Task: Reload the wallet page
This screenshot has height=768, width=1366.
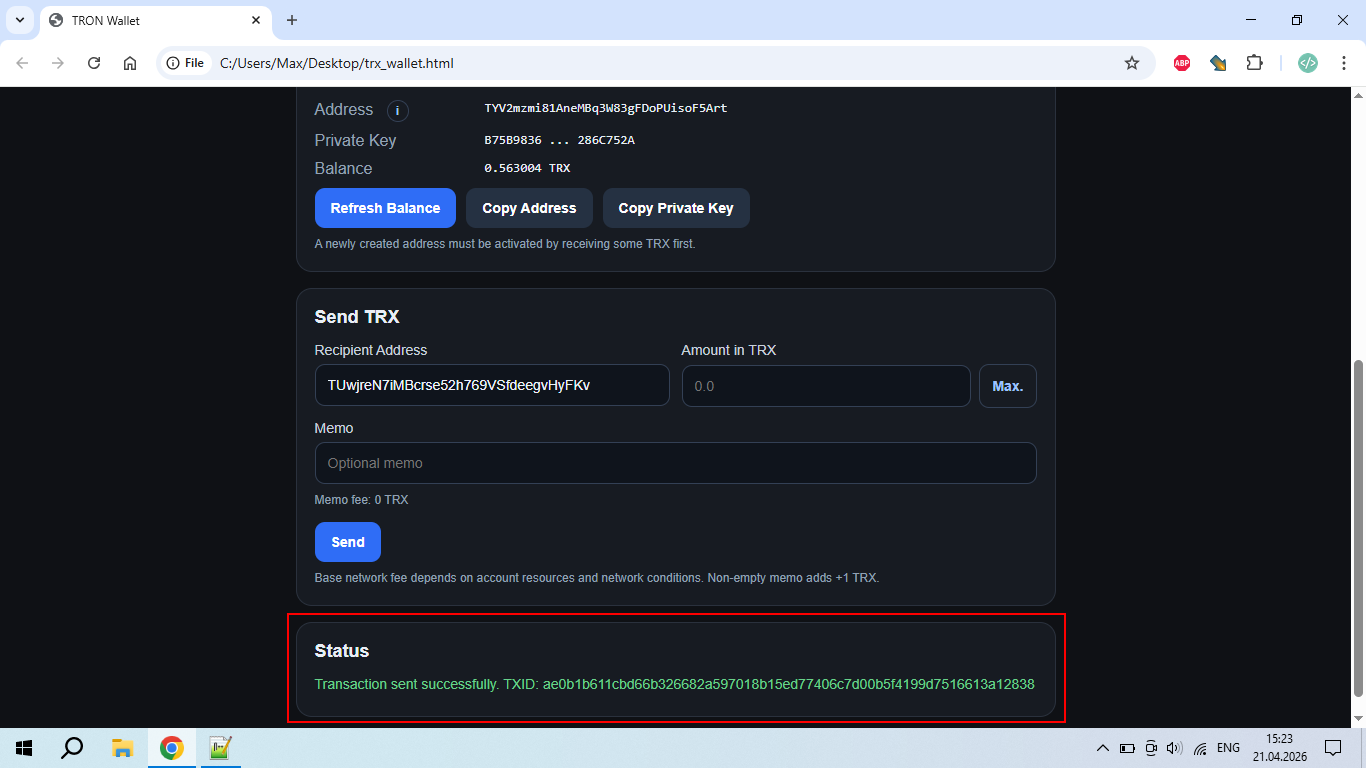Action: point(94,63)
